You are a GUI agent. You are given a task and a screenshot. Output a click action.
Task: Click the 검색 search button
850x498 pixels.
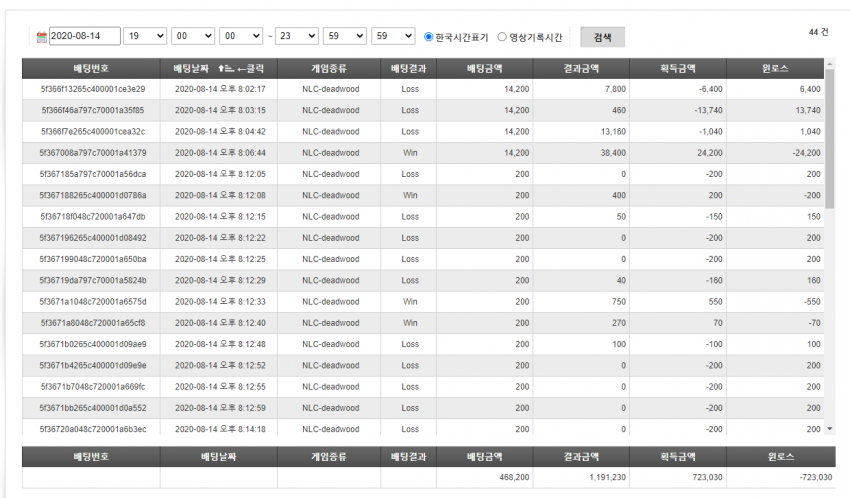coord(602,37)
